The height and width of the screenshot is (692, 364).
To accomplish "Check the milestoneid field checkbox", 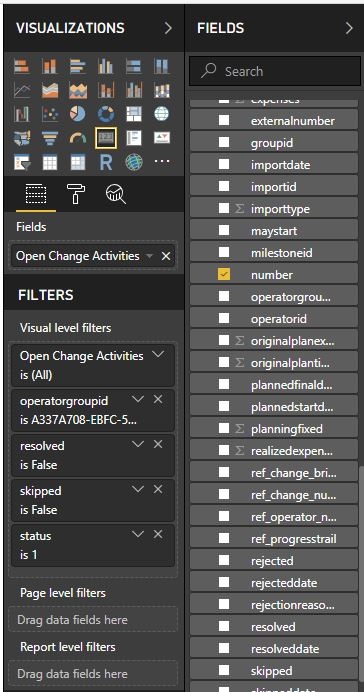I will click(x=224, y=252).
